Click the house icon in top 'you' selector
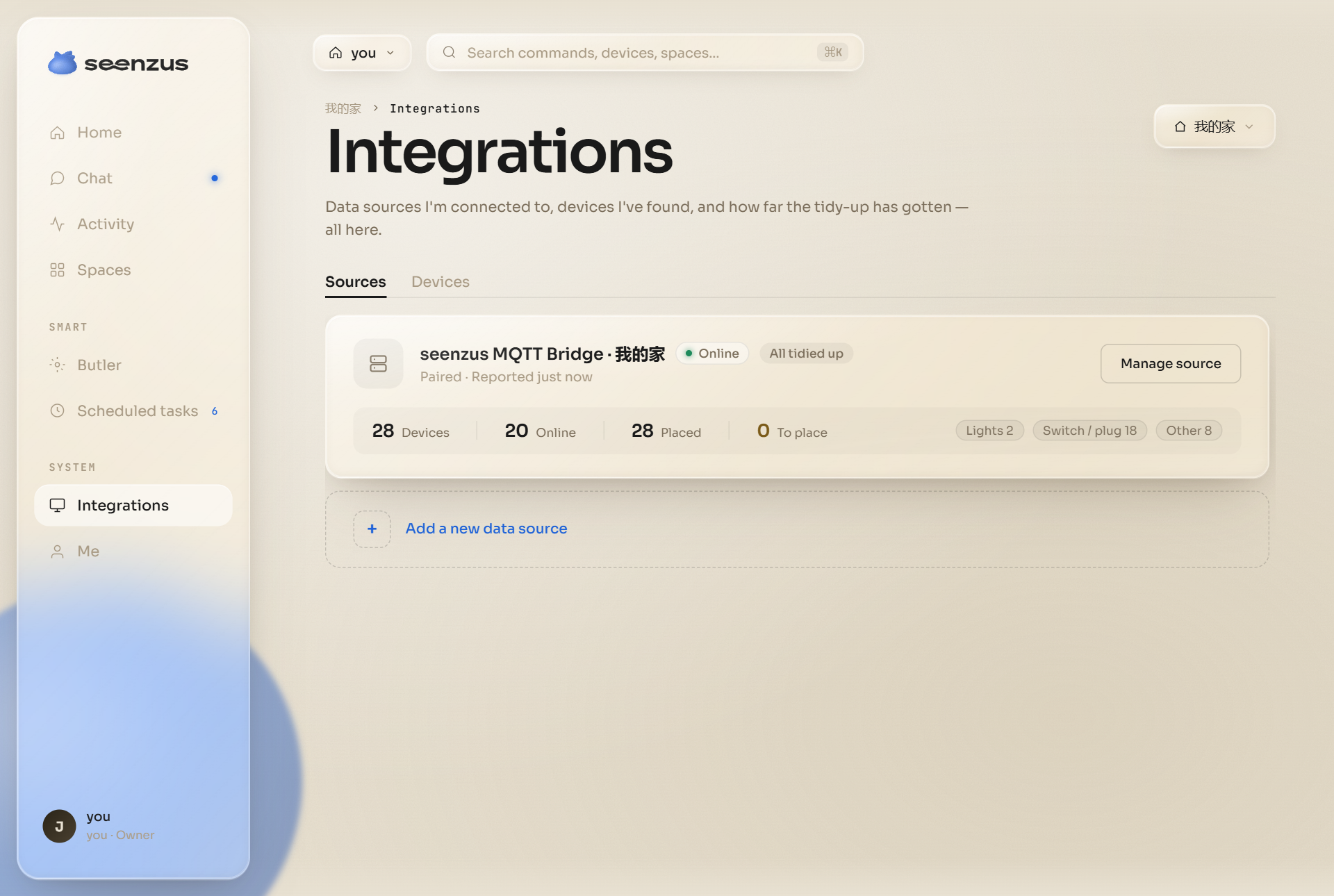Screen dimensions: 1334x896 tap(336, 53)
